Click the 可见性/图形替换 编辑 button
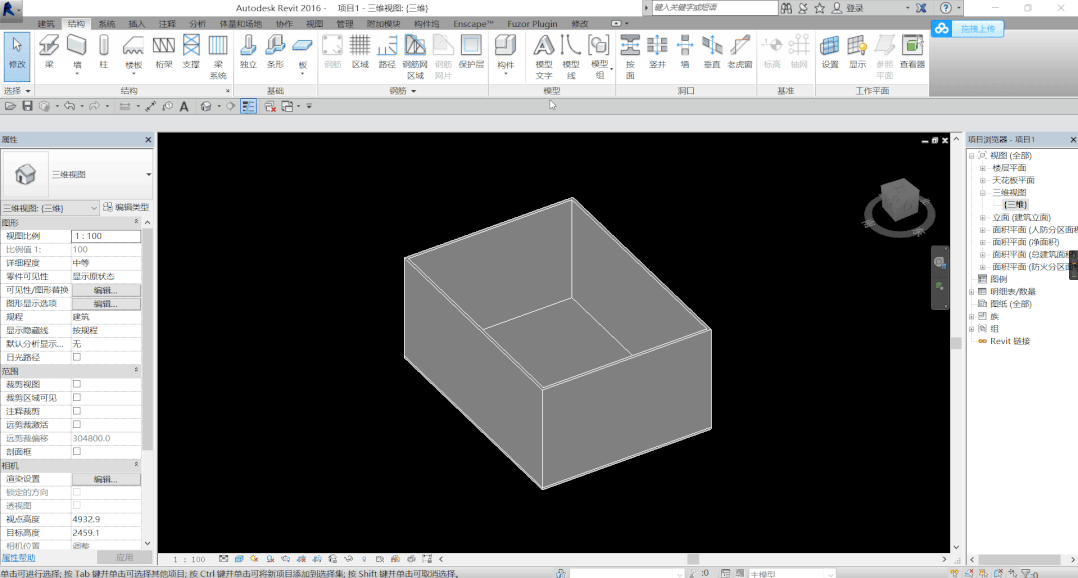The image size is (1078, 578). click(106, 290)
